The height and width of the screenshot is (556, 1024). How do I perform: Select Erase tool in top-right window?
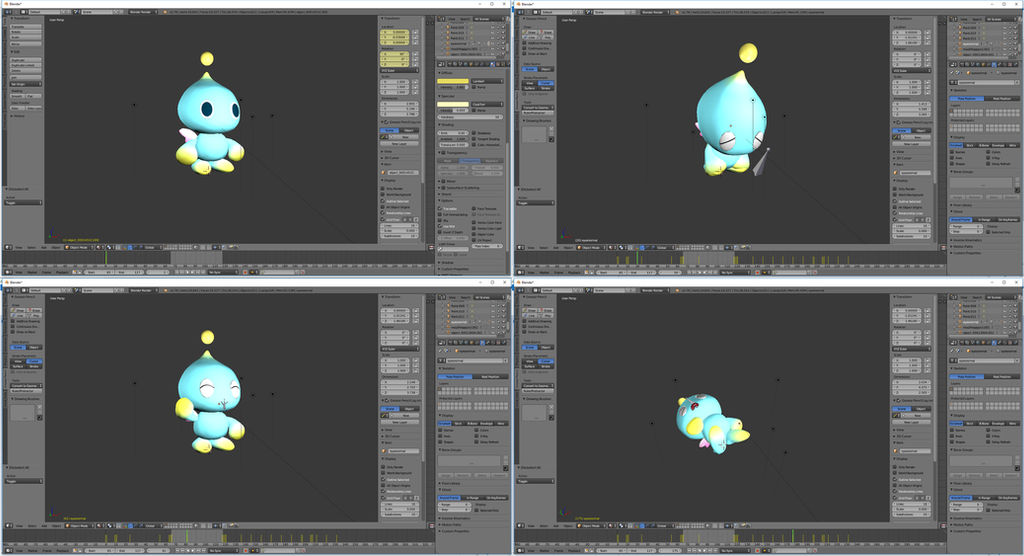(546, 33)
